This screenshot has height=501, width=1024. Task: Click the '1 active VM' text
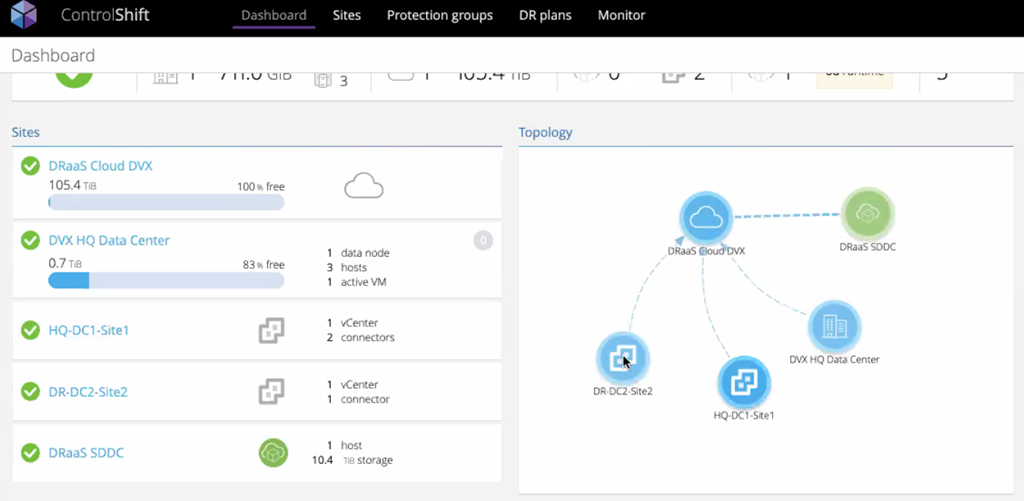click(357, 283)
